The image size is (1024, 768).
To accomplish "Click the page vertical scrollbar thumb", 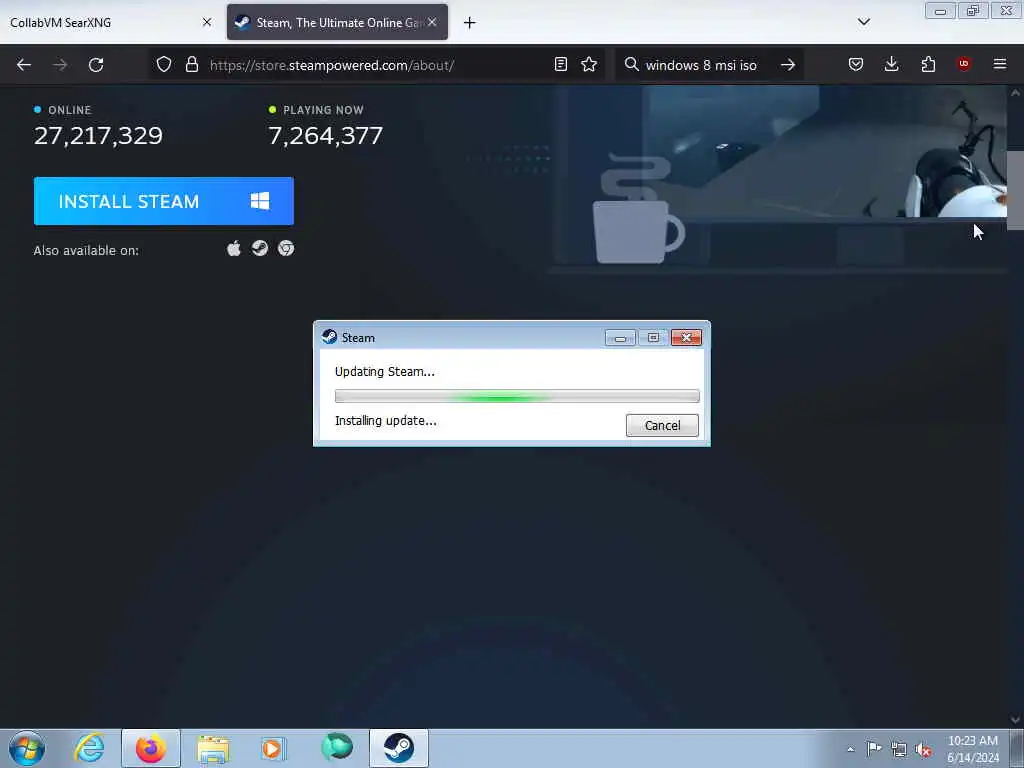I will coord(1015,191).
